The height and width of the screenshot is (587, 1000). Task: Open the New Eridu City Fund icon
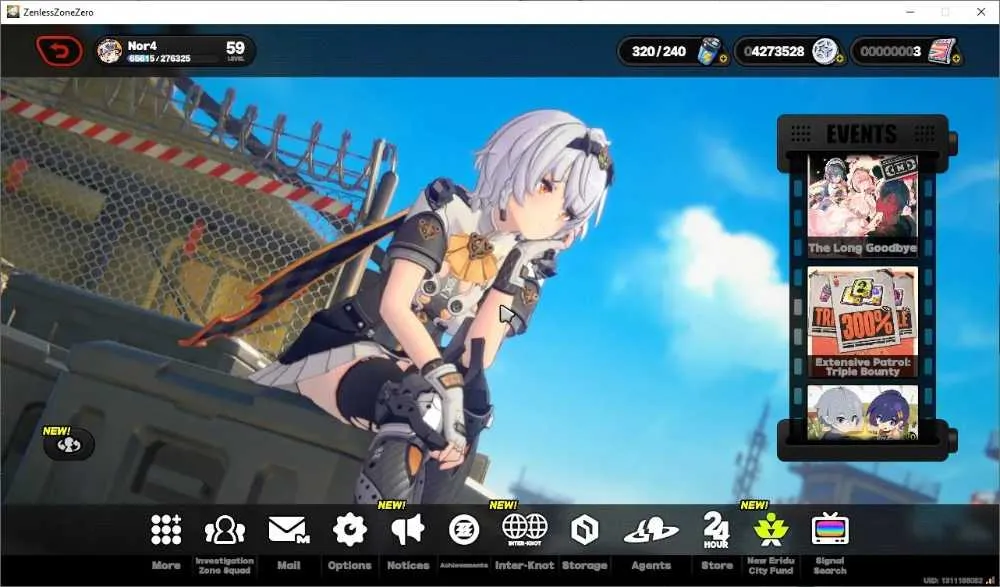(770, 529)
